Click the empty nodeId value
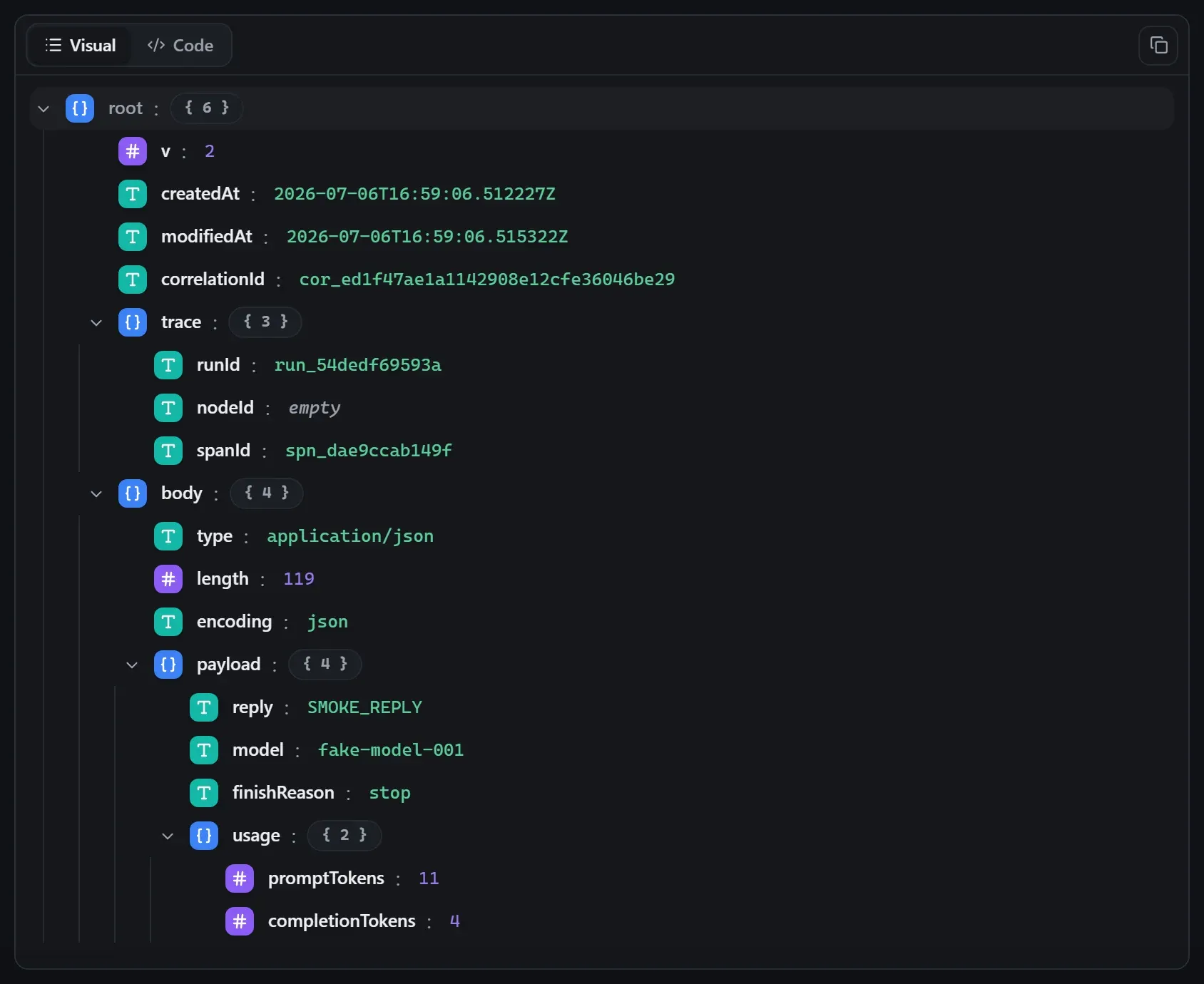This screenshot has height=984, width=1204. pos(315,408)
